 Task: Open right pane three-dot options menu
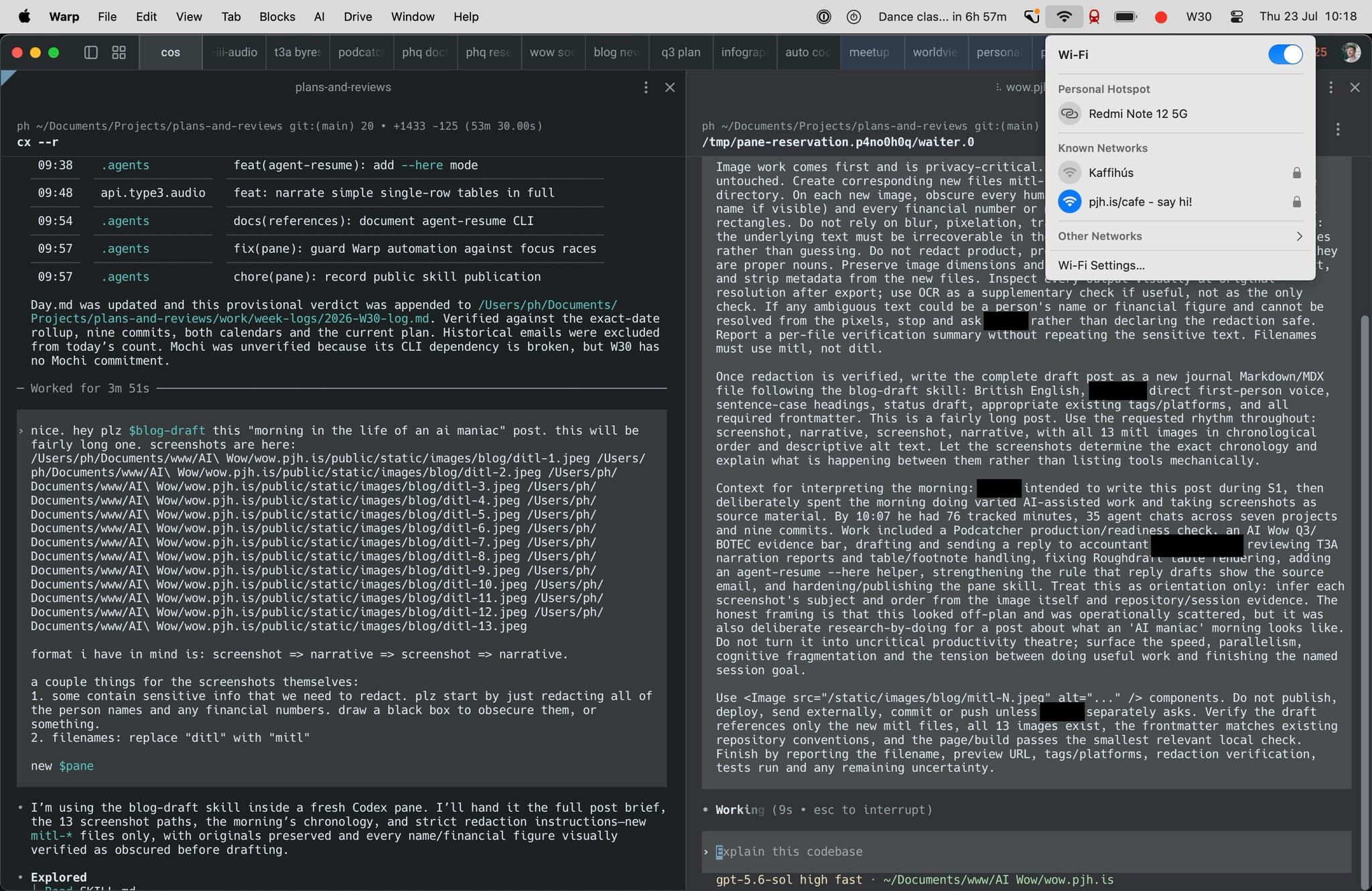[x=1331, y=88]
